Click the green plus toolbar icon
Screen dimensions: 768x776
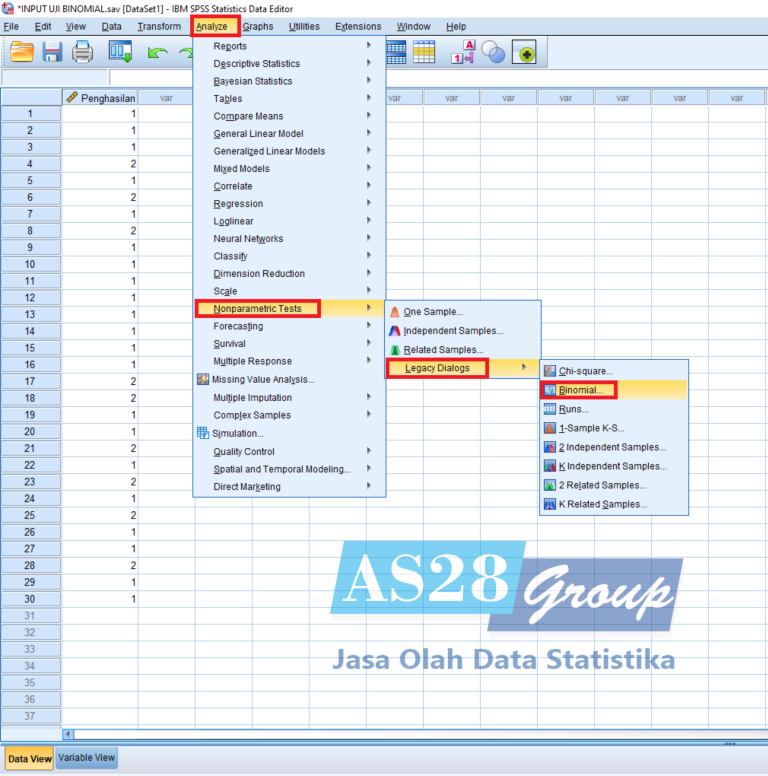pos(526,52)
